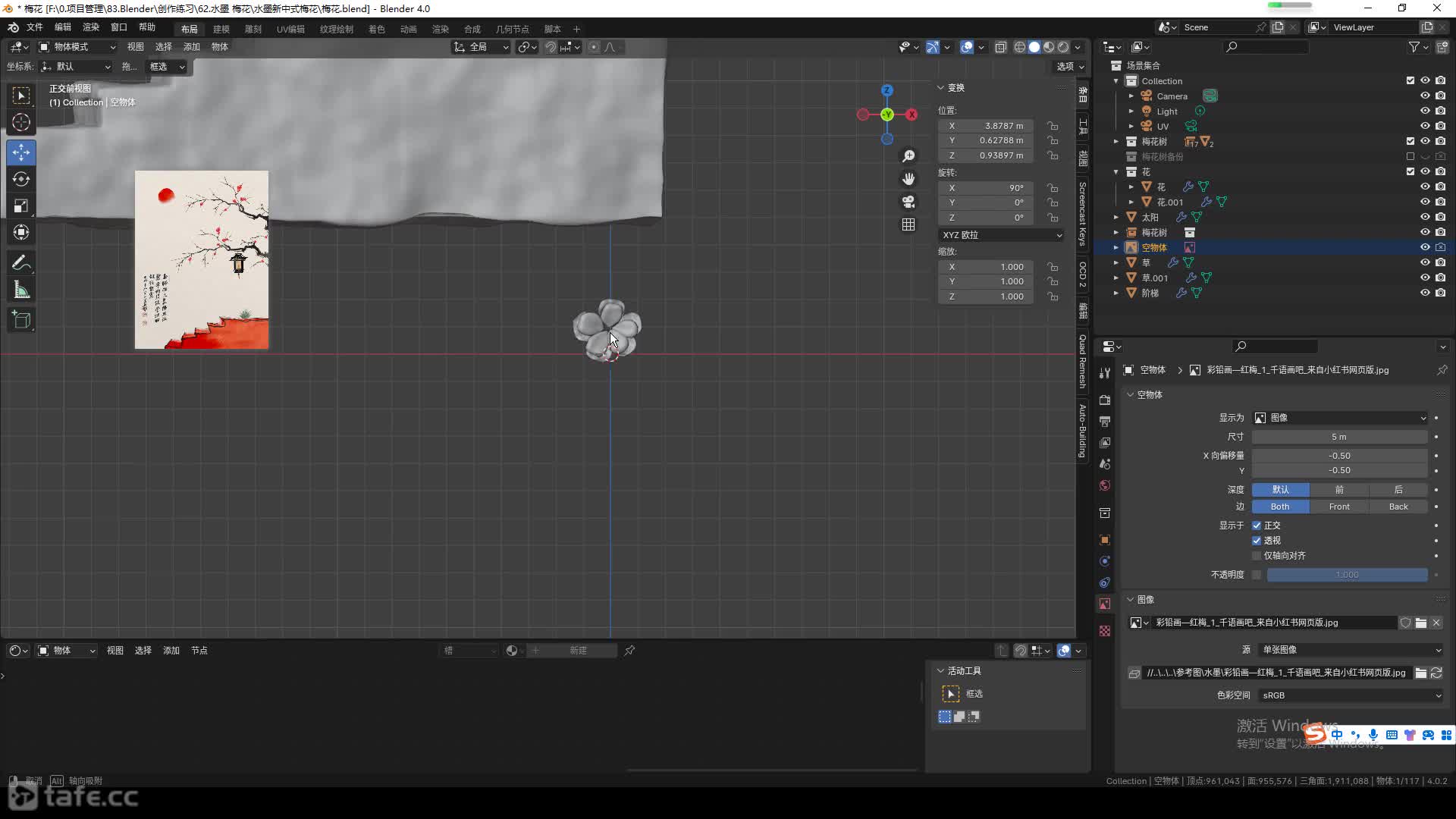Collapse the 变换 panel
This screenshot has width=1456, height=819.
click(941, 88)
